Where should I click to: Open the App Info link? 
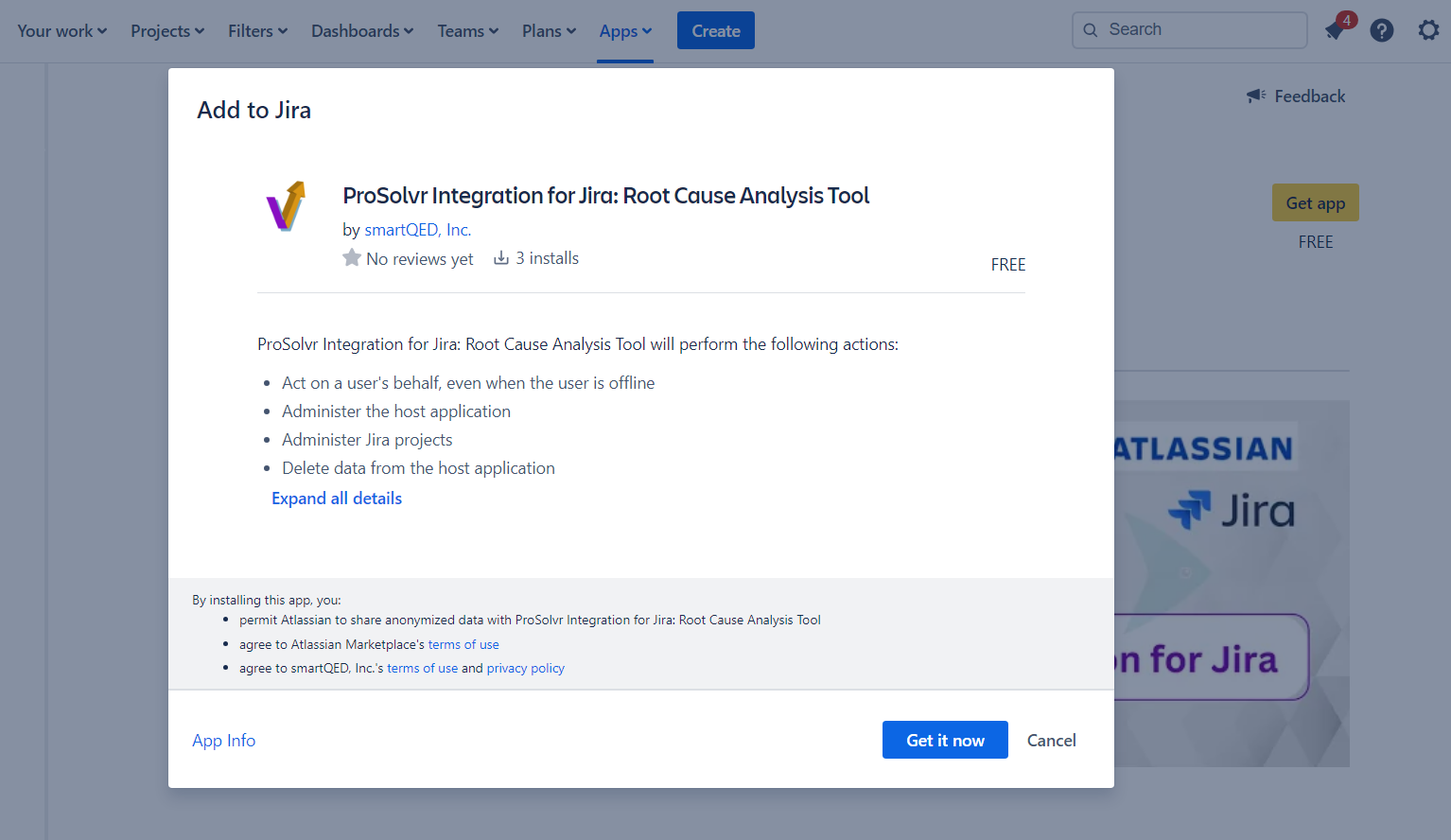[224, 740]
